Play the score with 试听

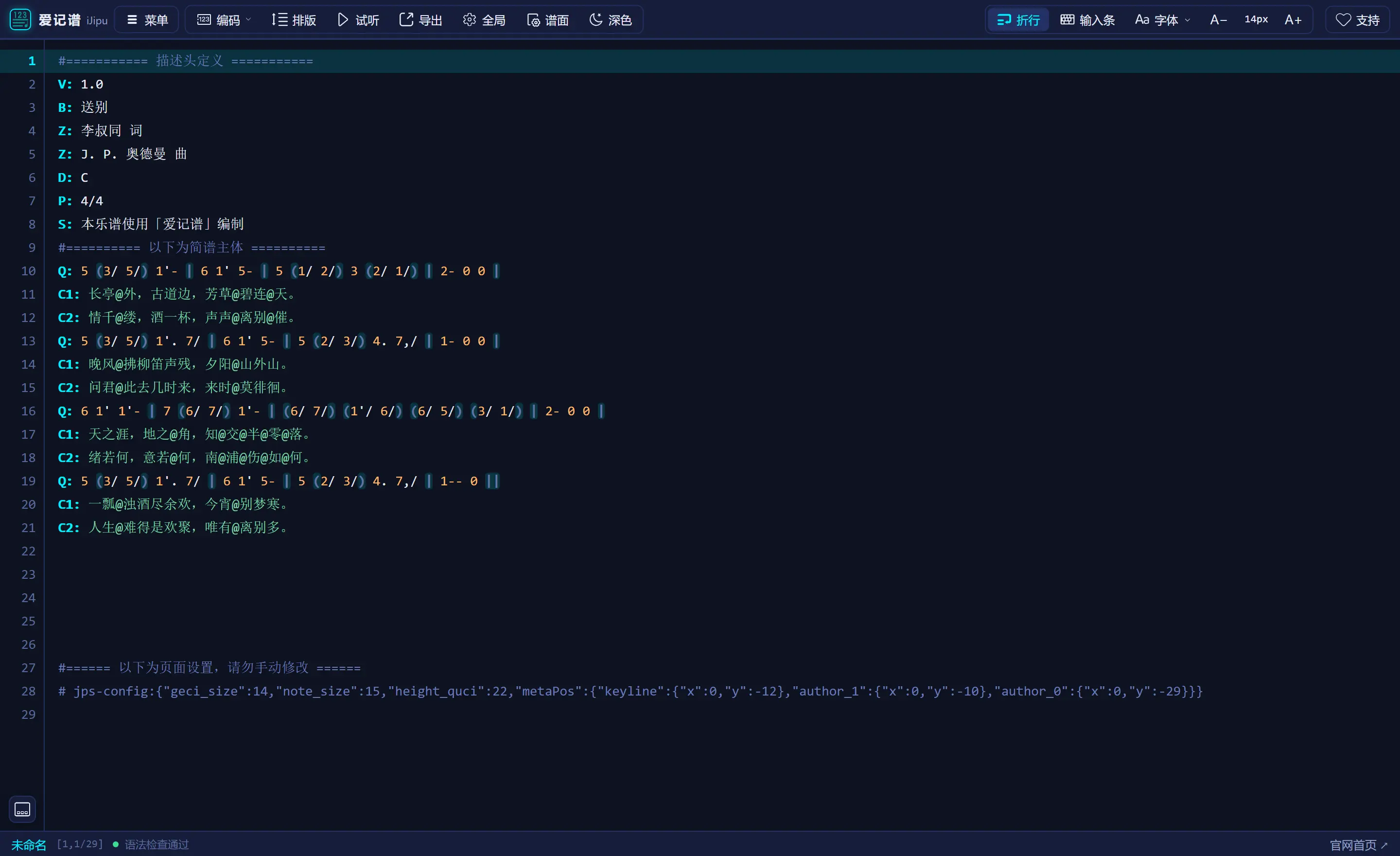click(x=358, y=20)
